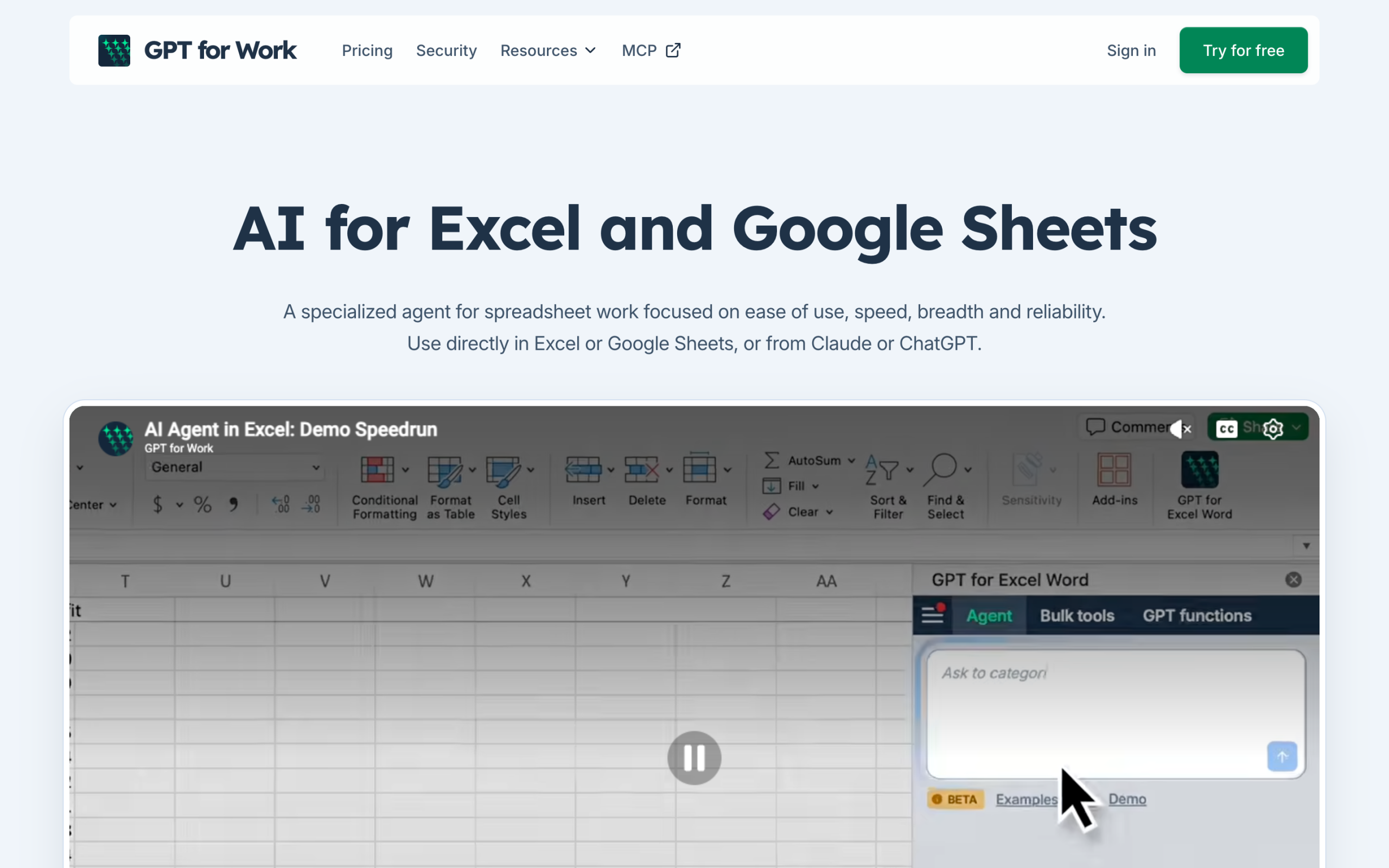Click the percent style icon

click(202, 505)
